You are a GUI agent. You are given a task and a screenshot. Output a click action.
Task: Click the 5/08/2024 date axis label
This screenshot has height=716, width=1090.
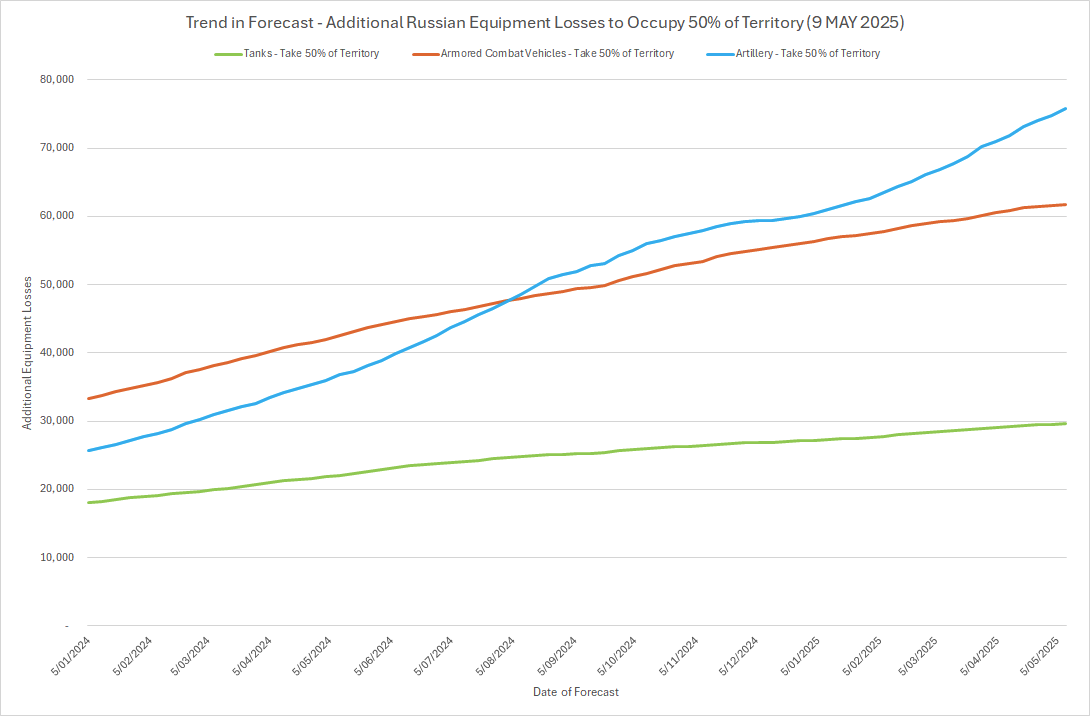497,656
